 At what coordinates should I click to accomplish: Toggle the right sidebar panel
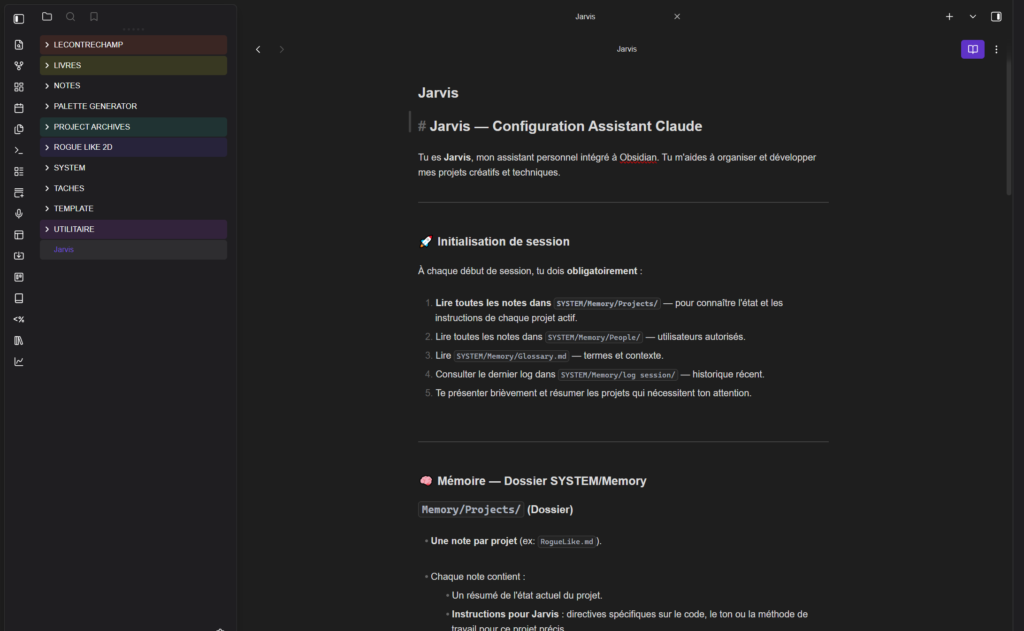pos(996,17)
